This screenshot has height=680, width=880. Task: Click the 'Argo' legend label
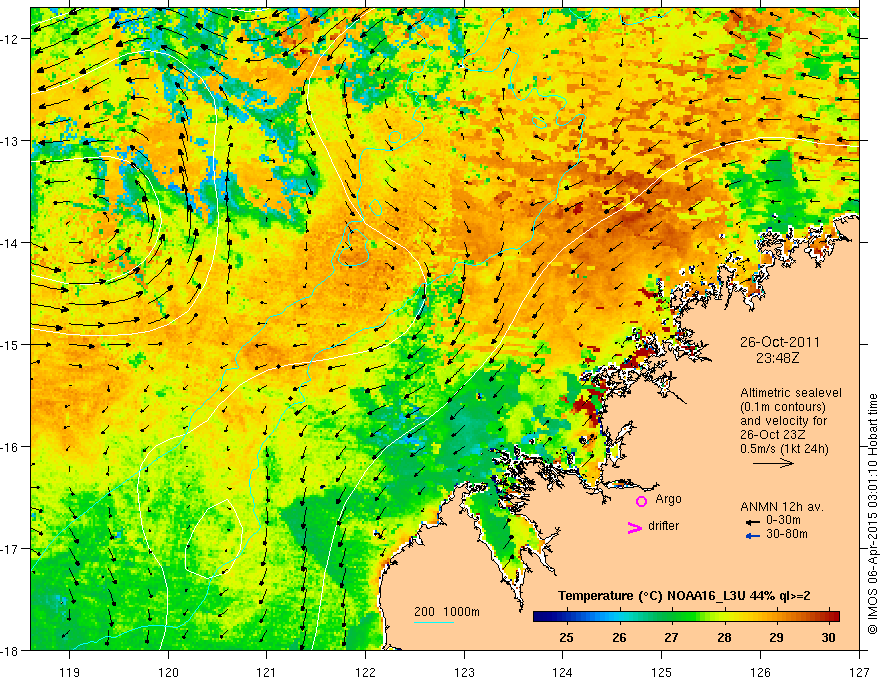coord(668,499)
